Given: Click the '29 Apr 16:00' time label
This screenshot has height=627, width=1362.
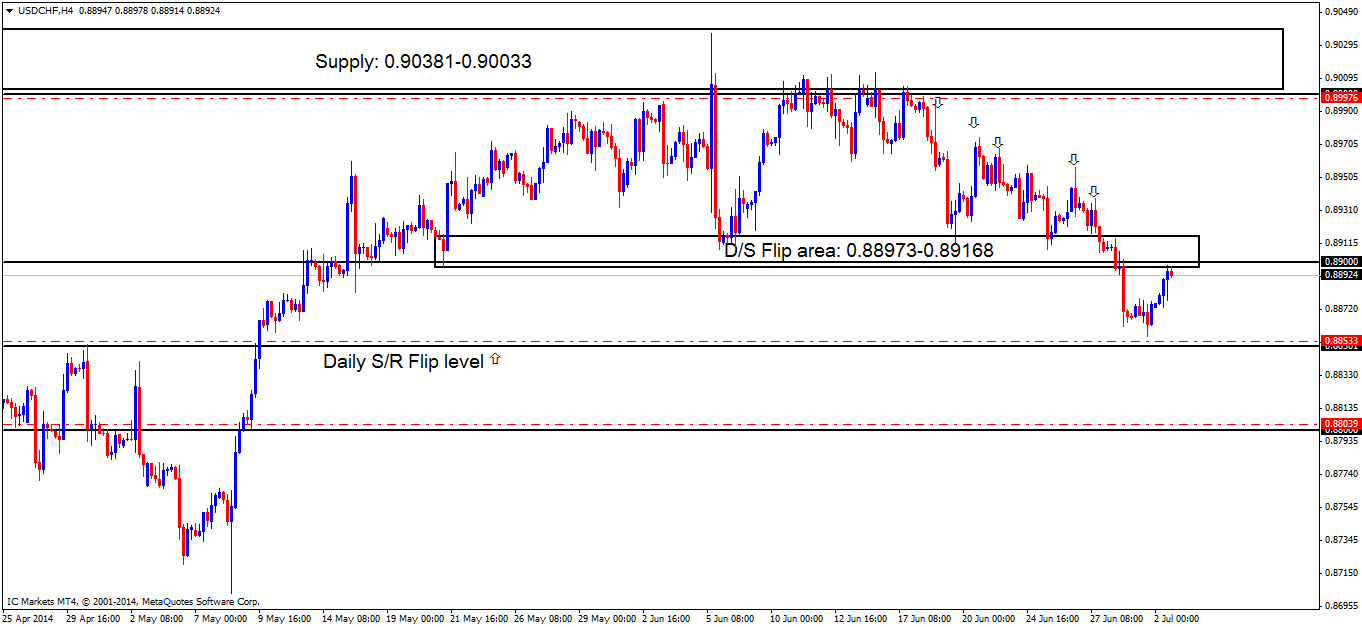Looking at the screenshot, I should [x=92, y=618].
